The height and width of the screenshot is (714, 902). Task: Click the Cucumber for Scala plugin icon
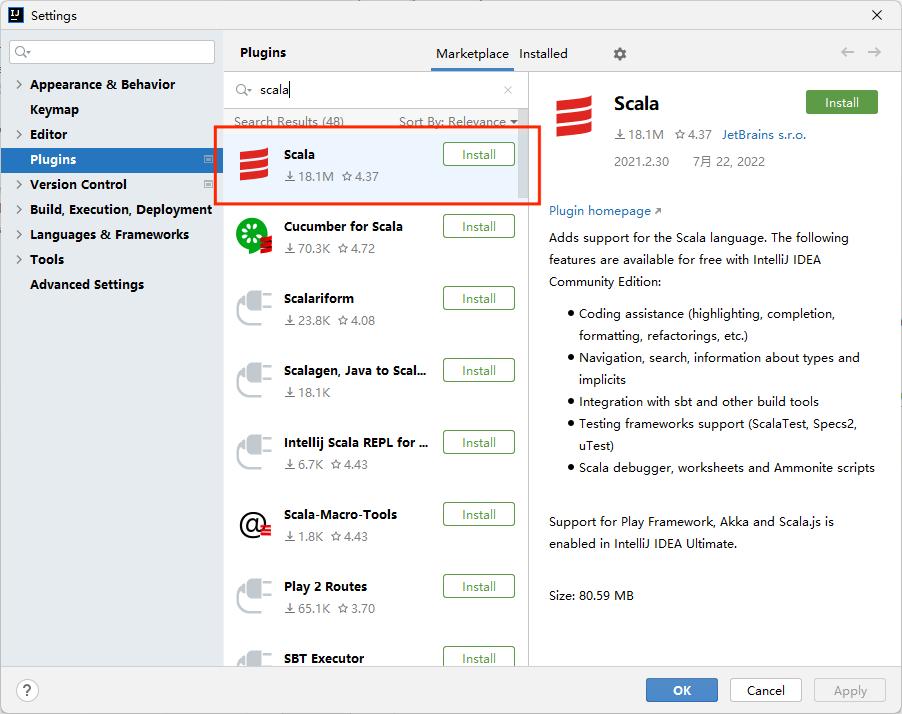[254, 236]
